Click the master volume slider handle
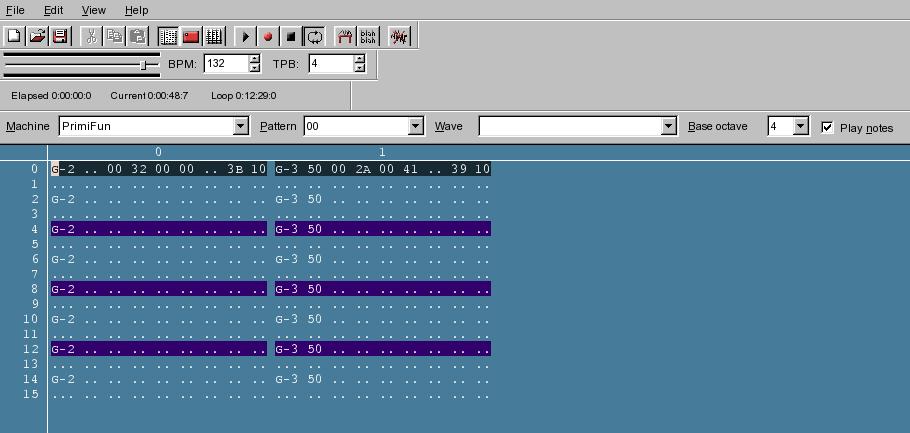910x433 pixels. (143, 65)
